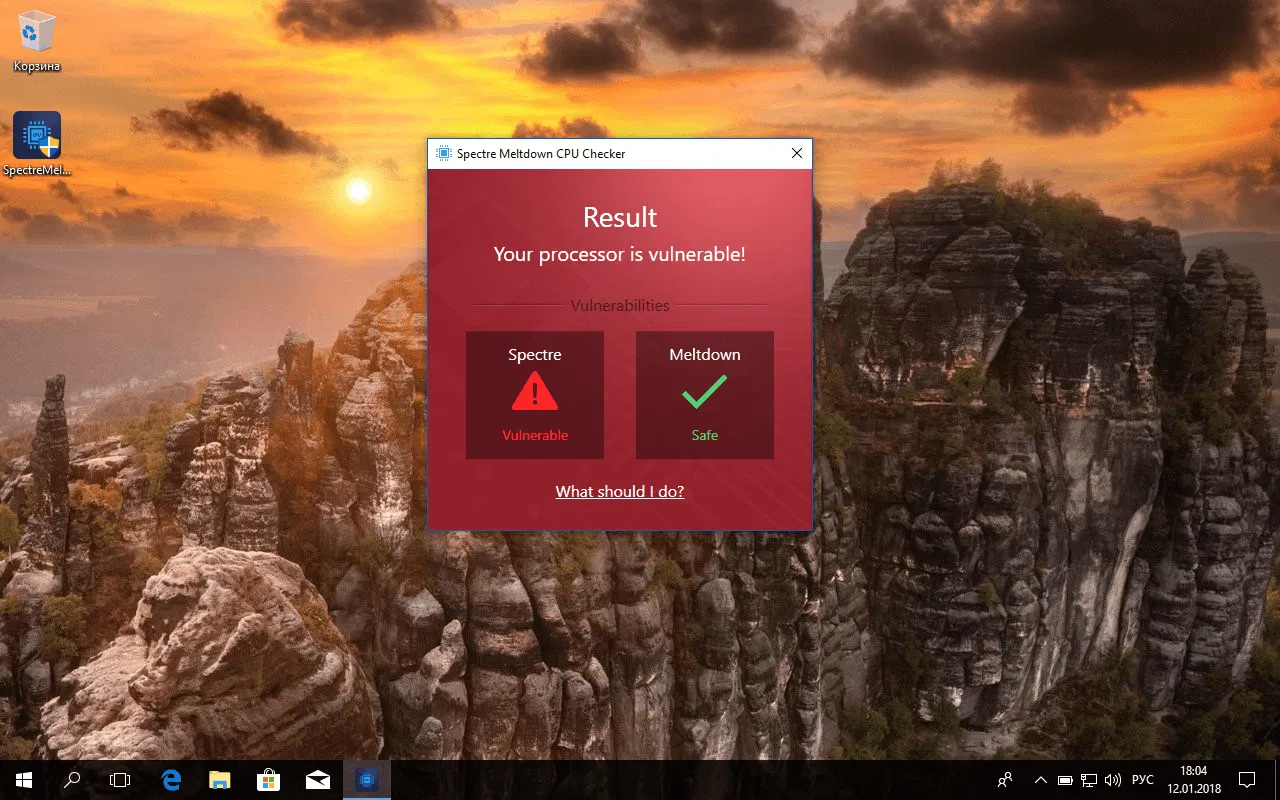Select the SpectreMeltdown desktop shortcut icon
1280x800 pixels.
[x=37, y=144]
